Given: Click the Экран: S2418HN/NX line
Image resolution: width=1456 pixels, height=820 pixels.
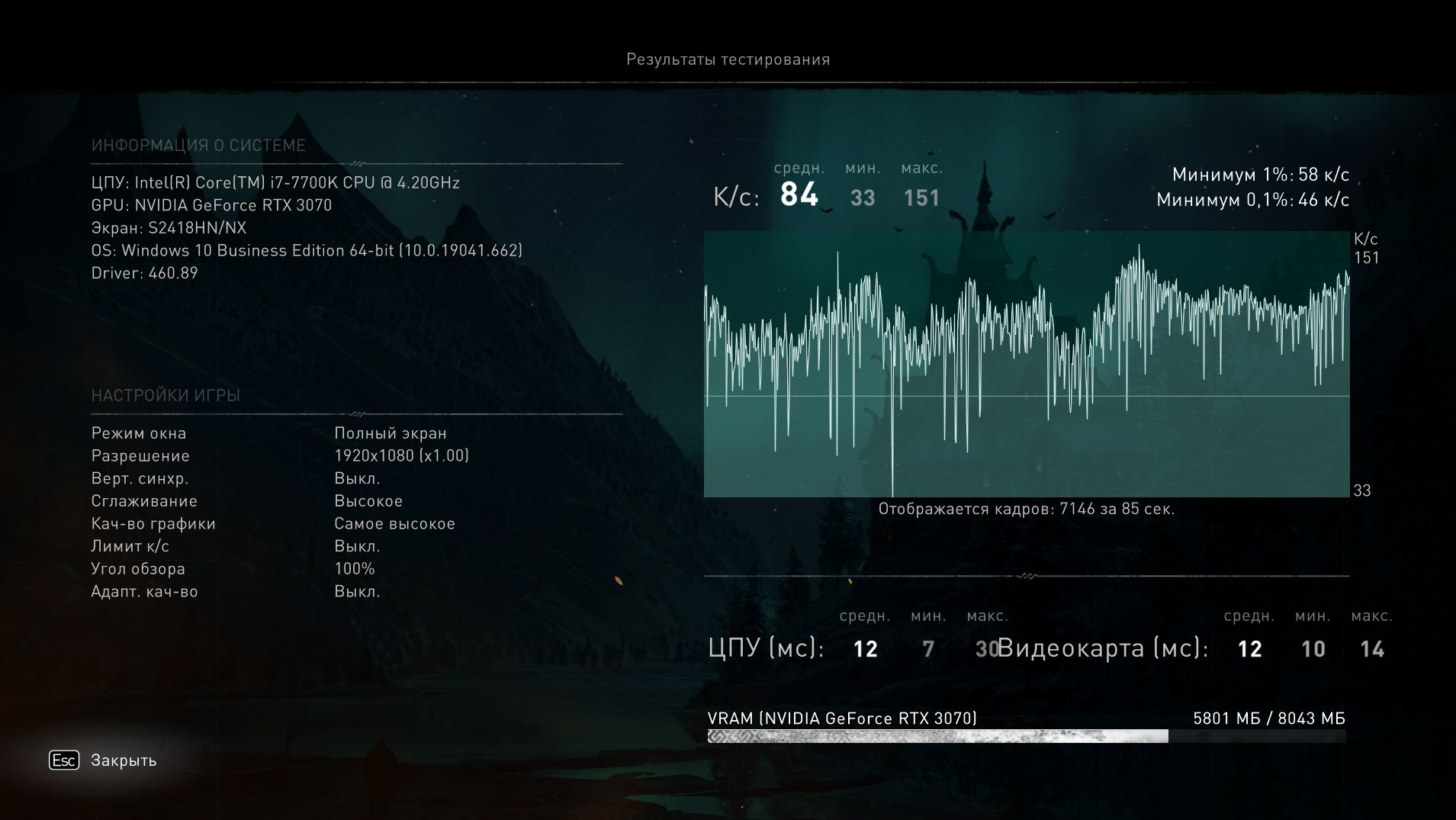Looking at the screenshot, I should (169, 227).
